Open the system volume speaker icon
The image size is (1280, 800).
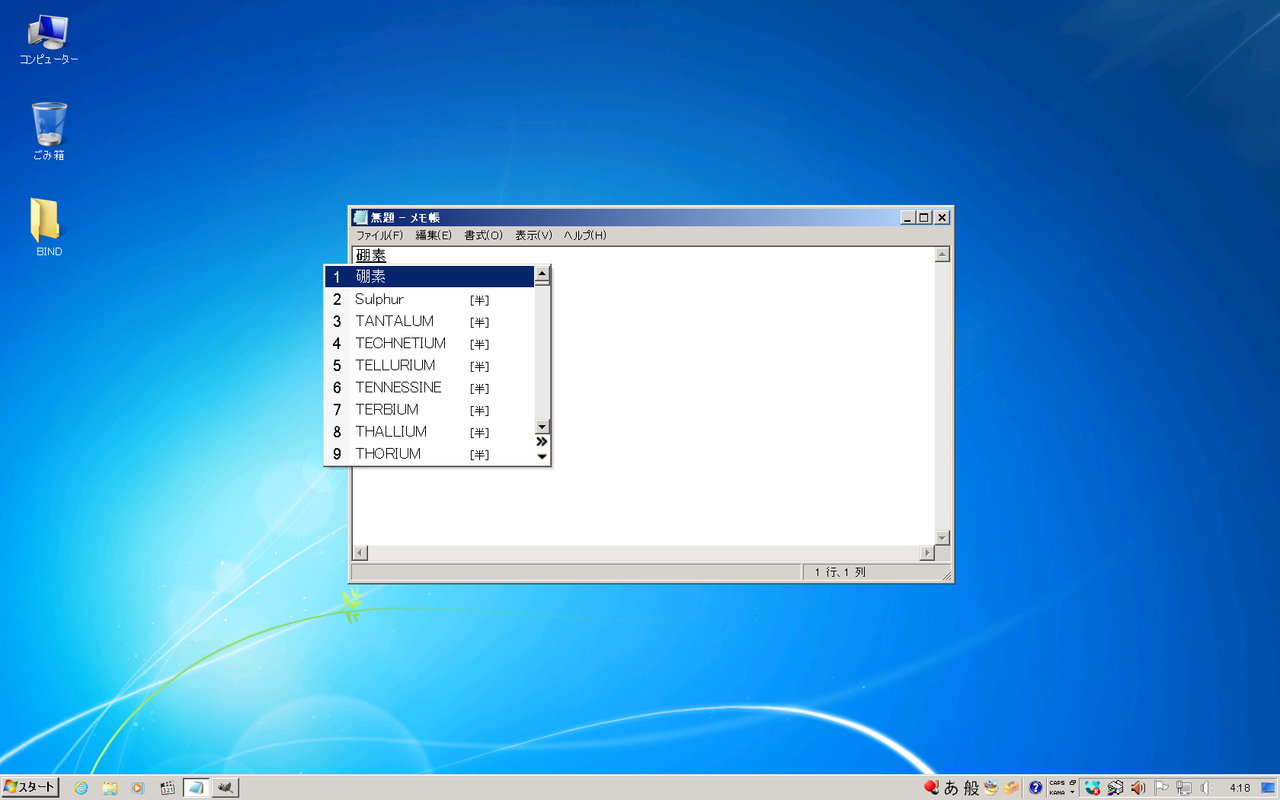1207,788
